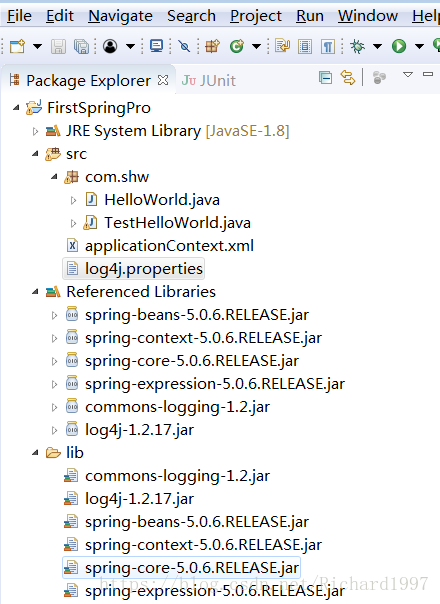Click the New Java Package icon
Image resolution: width=440 pixels, height=604 pixels.
click(212, 46)
